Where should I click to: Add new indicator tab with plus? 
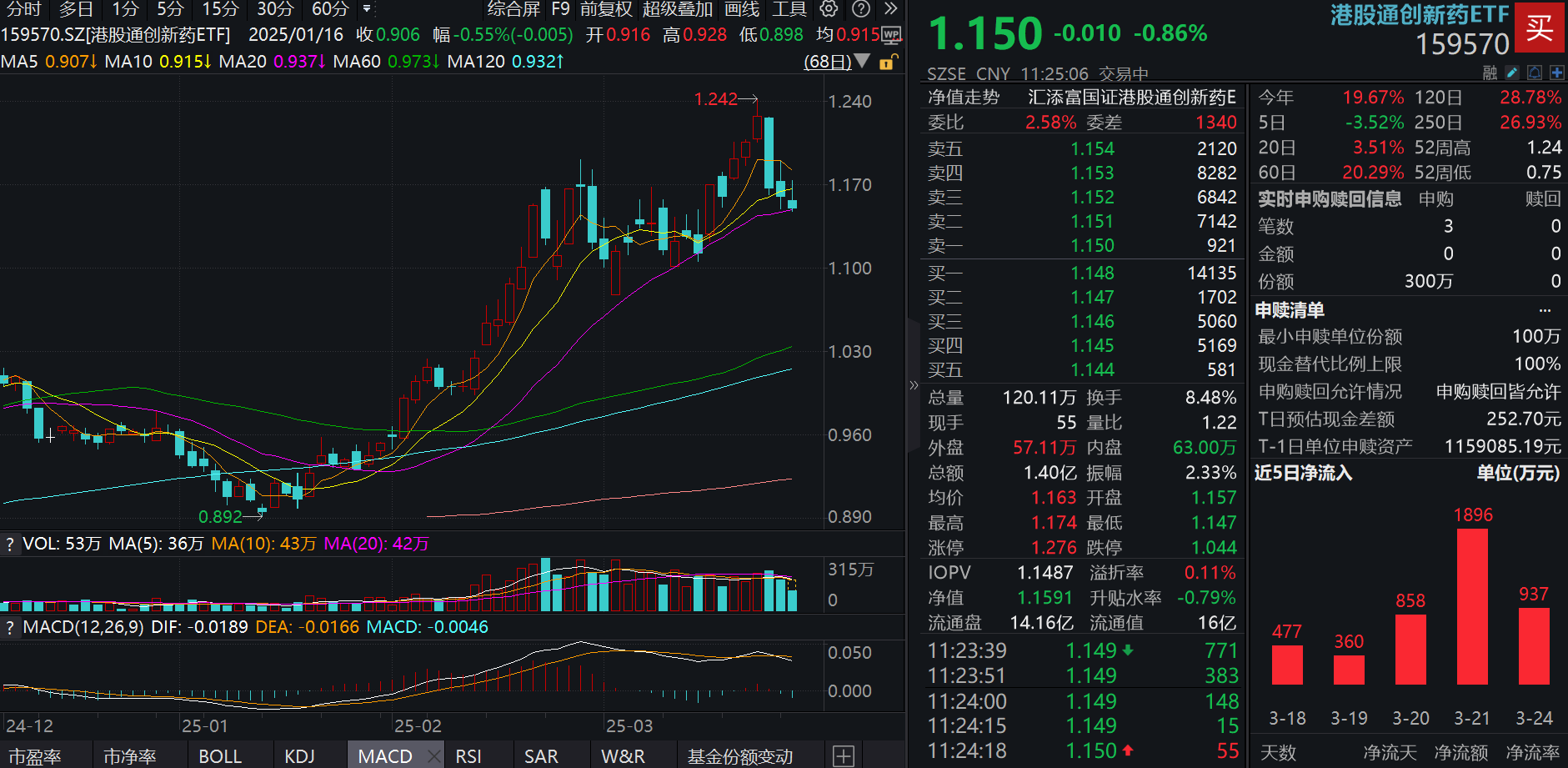844,756
